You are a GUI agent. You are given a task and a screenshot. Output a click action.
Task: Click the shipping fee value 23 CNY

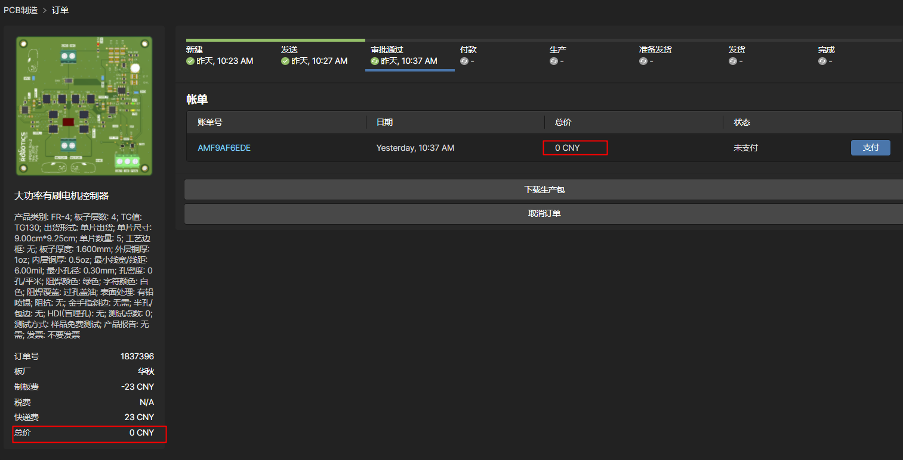click(139, 417)
